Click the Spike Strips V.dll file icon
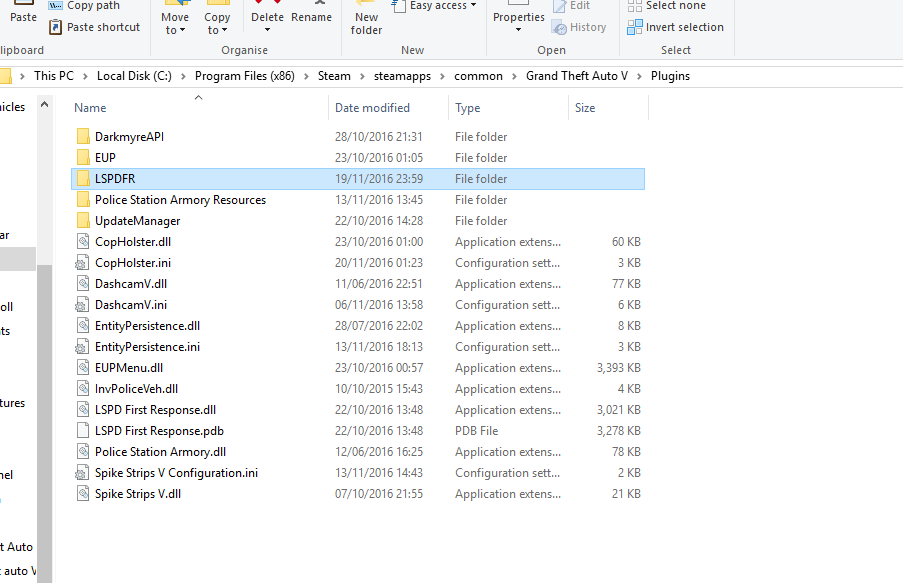The height and width of the screenshot is (583, 903). 83,494
